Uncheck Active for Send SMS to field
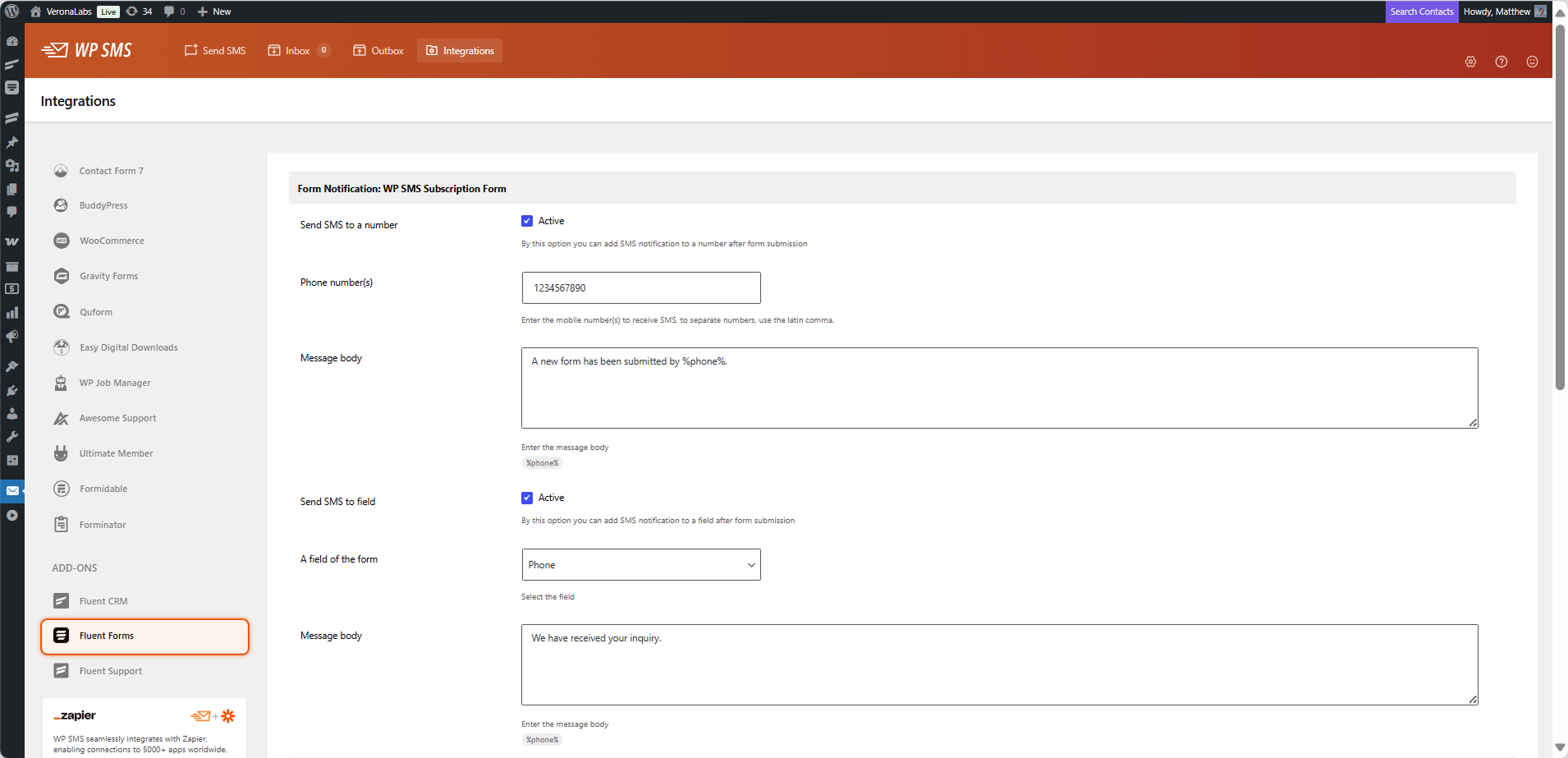Screen dimensions: 1568x758 527,498
